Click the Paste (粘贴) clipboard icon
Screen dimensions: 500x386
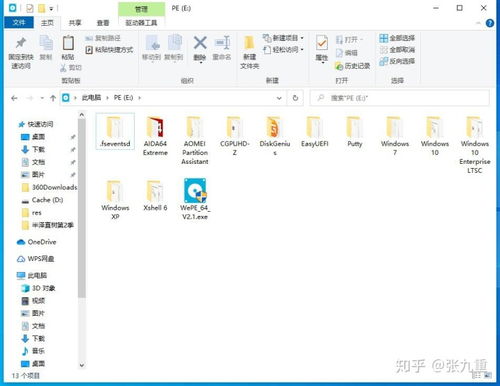(x=68, y=48)
